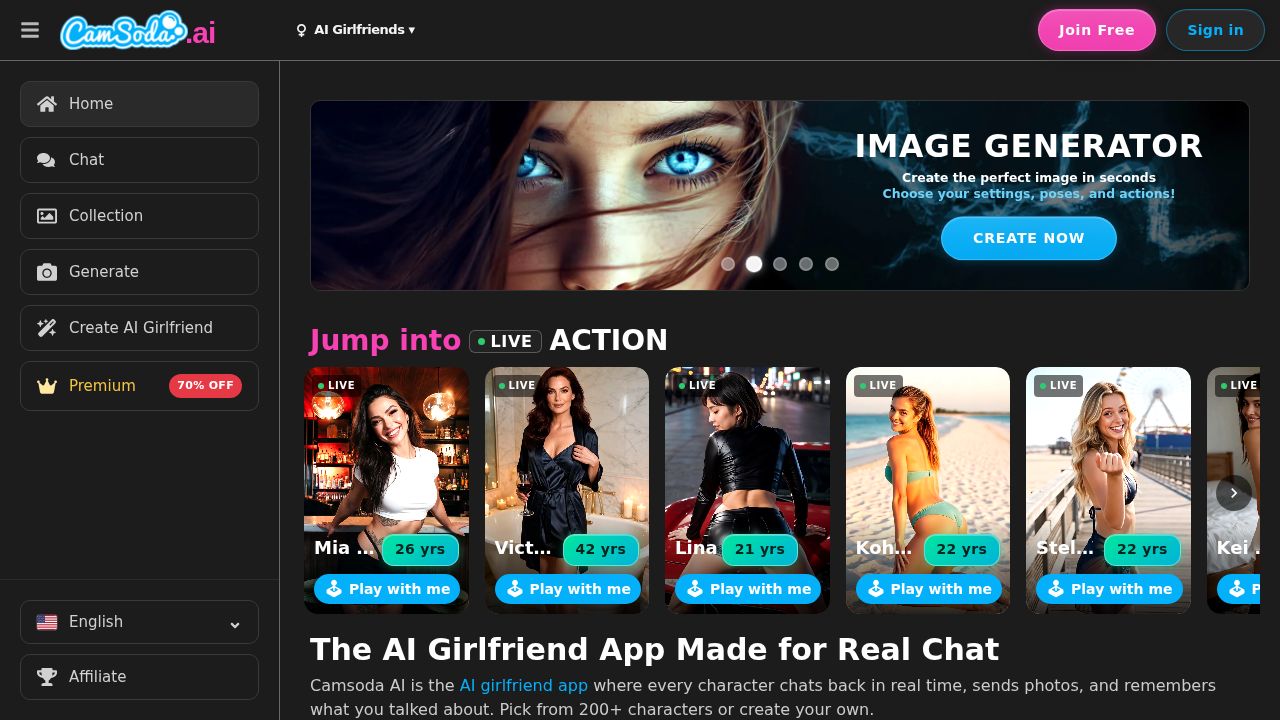Click the 42 yrs age badge
Image resolution: width=1280 pixels, height=720 pixels.
point(601,549)
